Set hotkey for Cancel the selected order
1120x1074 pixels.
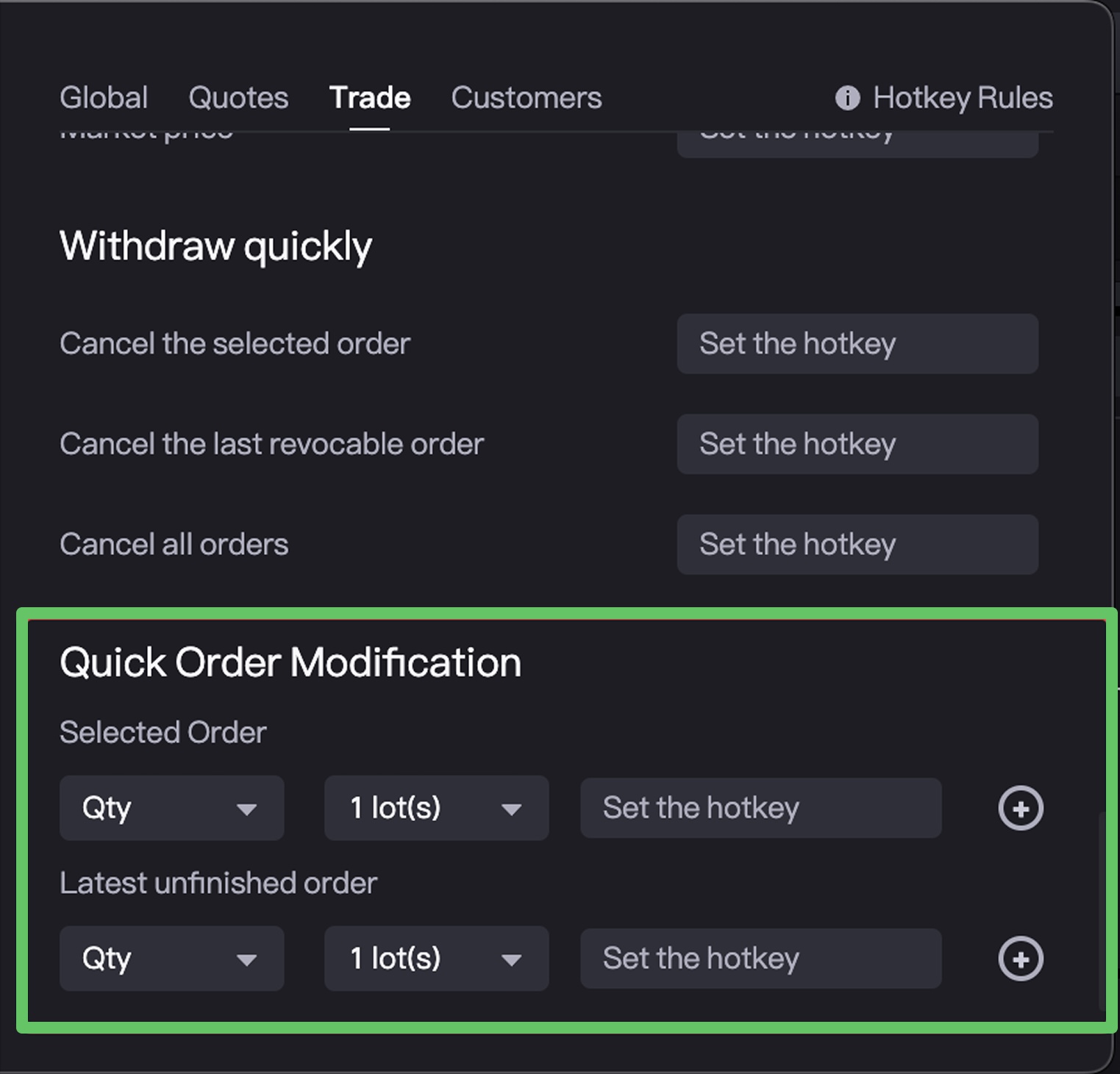coord(857,344)
